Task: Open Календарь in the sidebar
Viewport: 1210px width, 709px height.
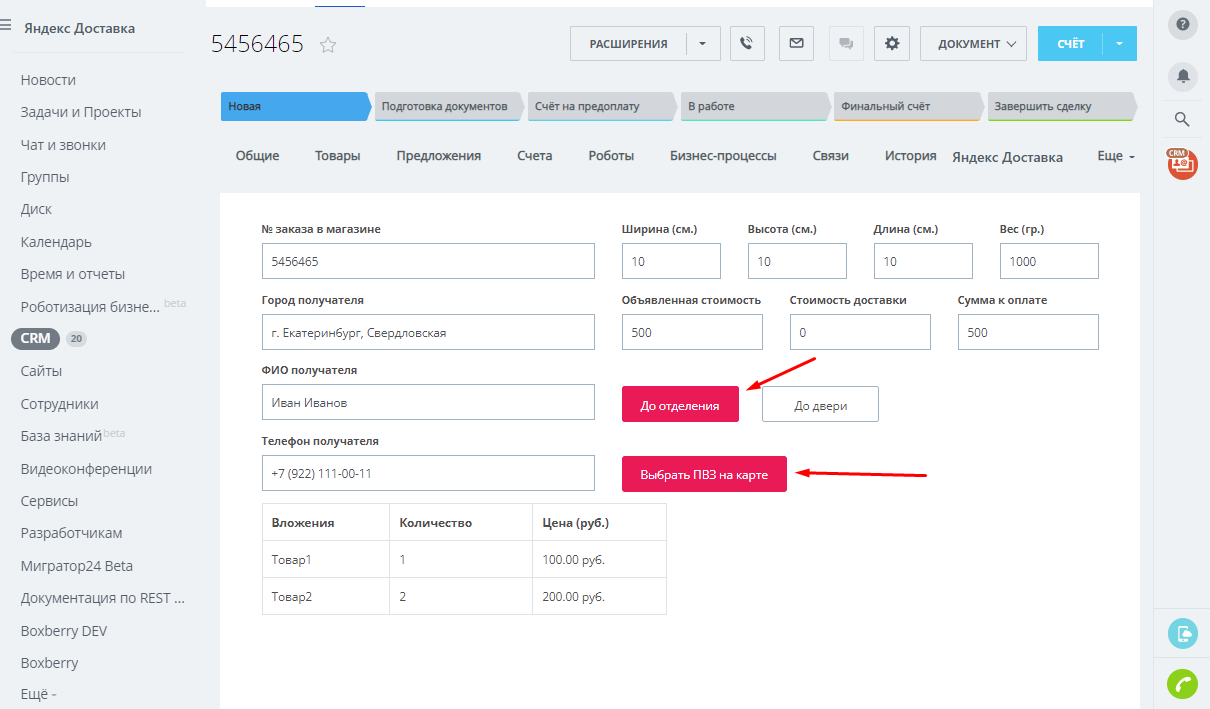Action: [x=56, y=242]
